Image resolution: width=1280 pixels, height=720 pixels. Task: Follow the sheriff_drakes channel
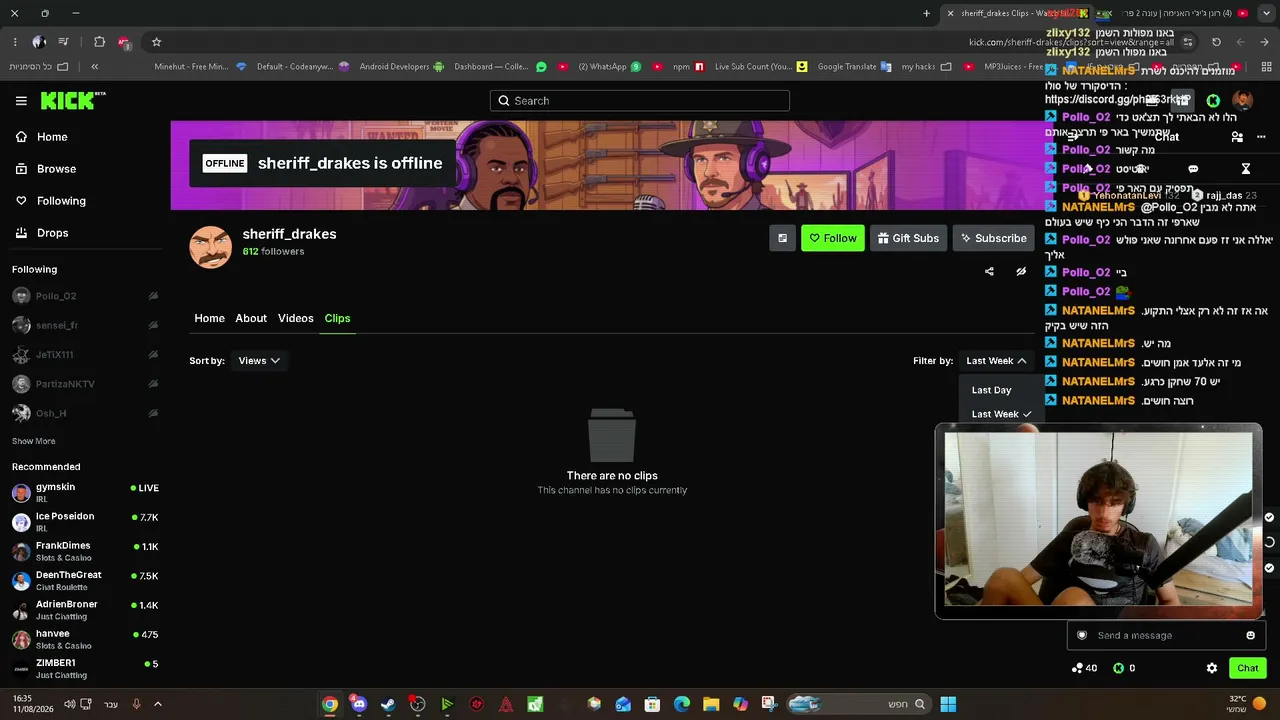pos(832,238)
